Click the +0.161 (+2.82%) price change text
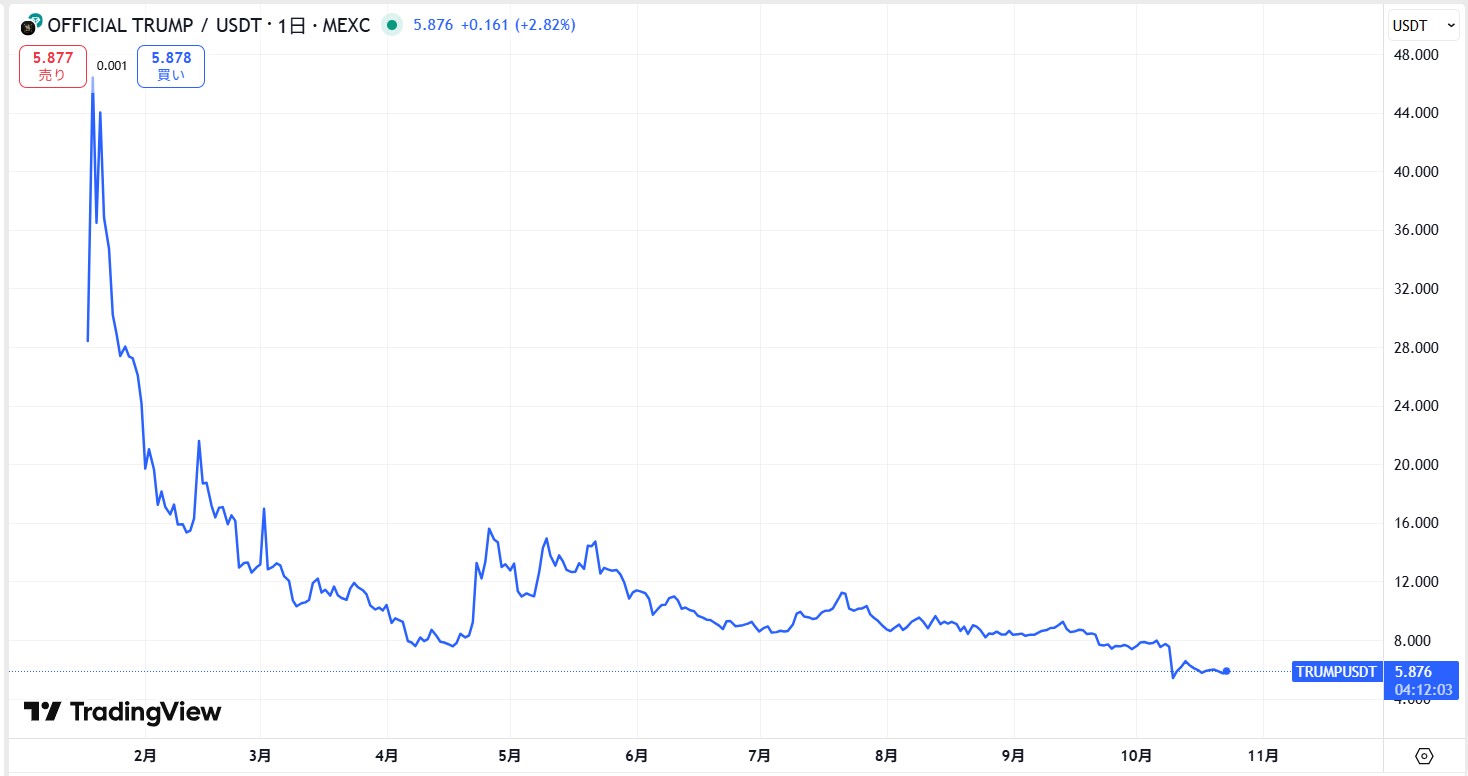Image resolution: width=1468 pixels, height=776 pixels. 517,25
